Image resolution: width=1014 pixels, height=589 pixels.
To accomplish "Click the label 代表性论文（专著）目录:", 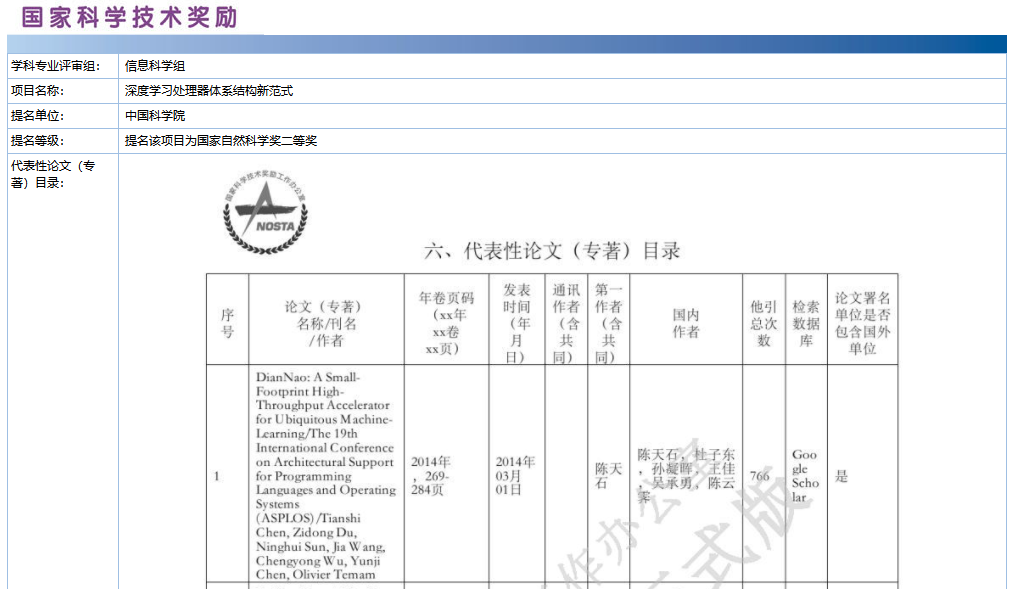I will click(53, 175).
